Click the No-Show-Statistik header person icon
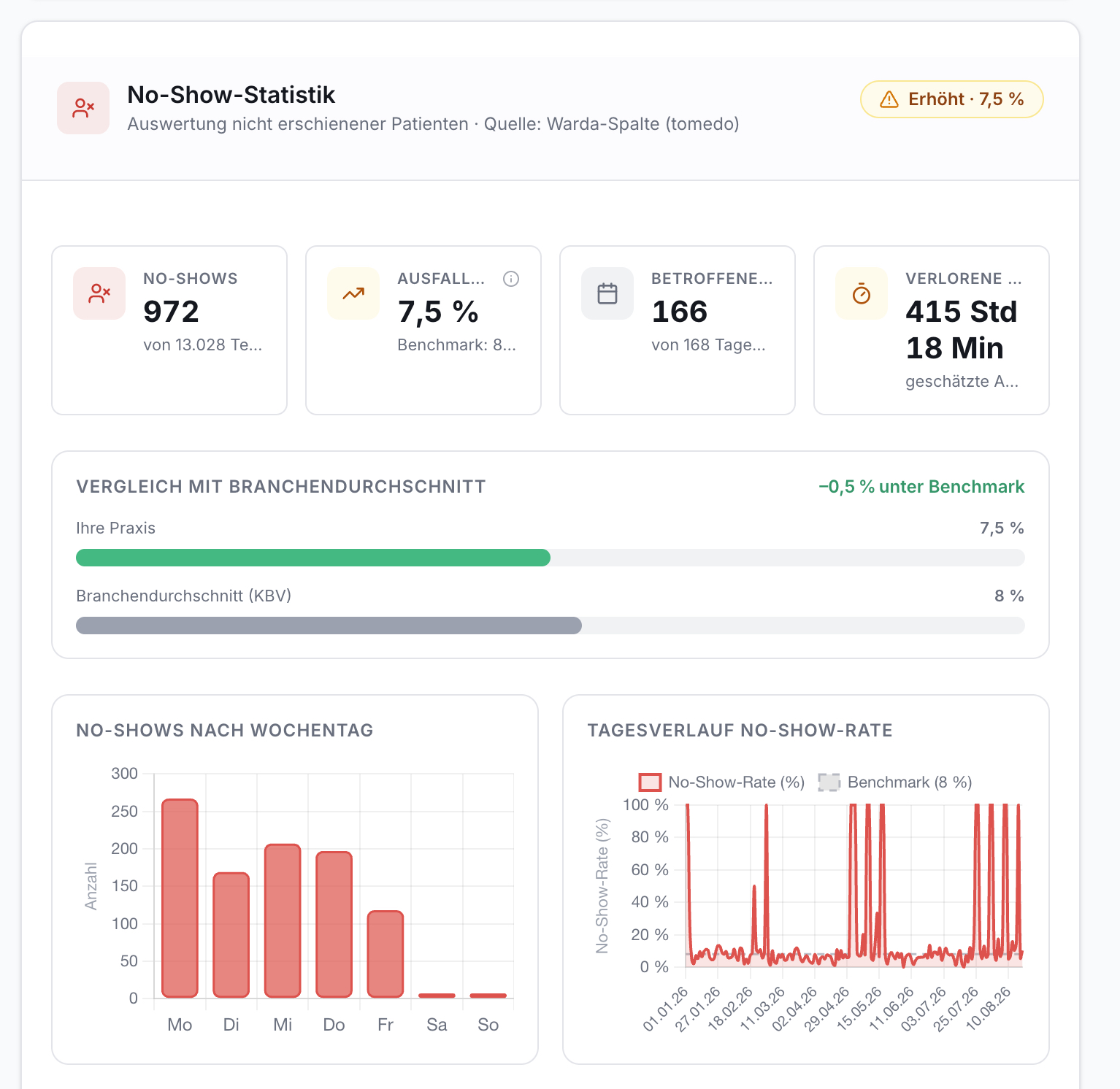 (x=83, y=108)
